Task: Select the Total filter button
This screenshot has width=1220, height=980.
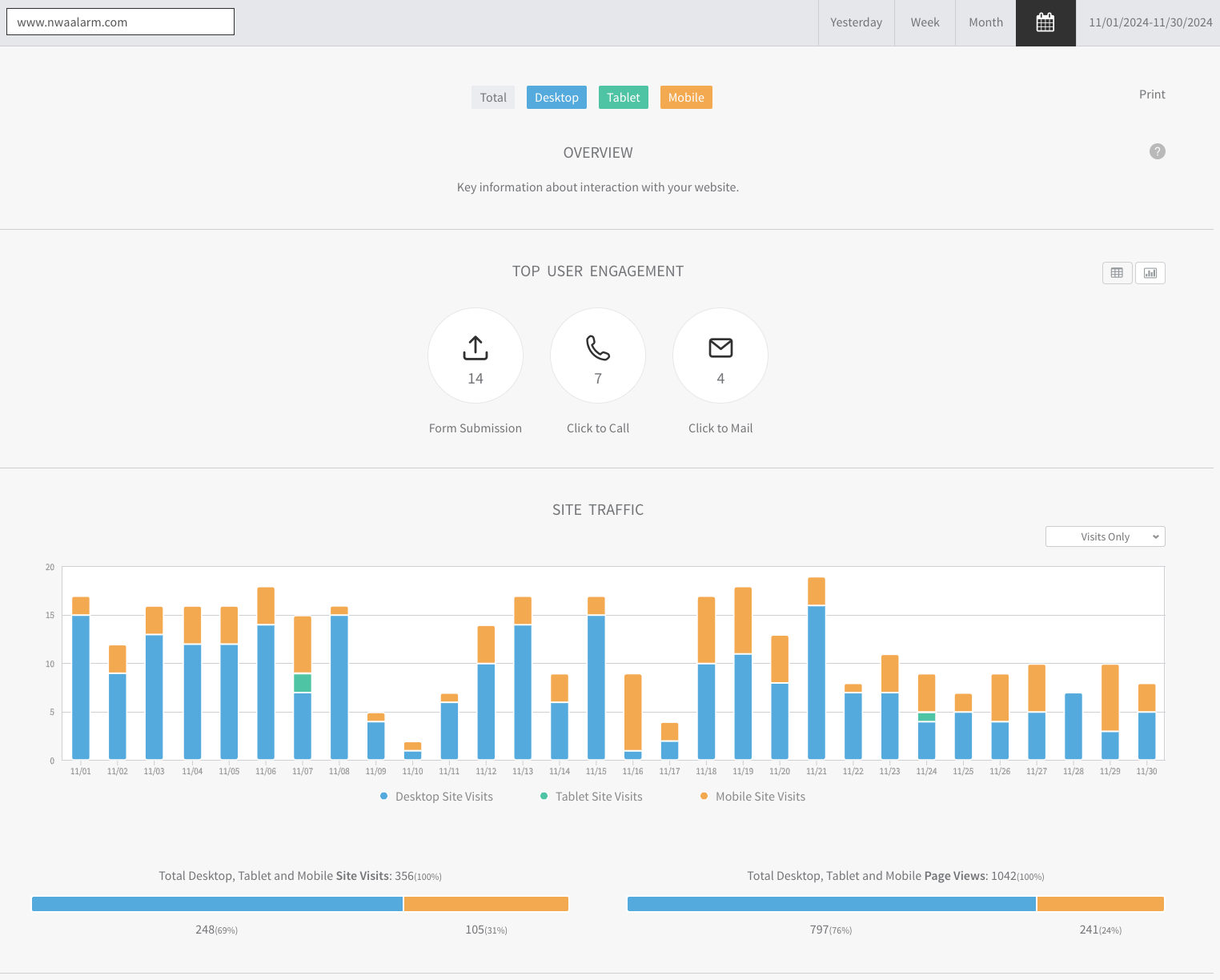Action: click(x=493, y=98)
